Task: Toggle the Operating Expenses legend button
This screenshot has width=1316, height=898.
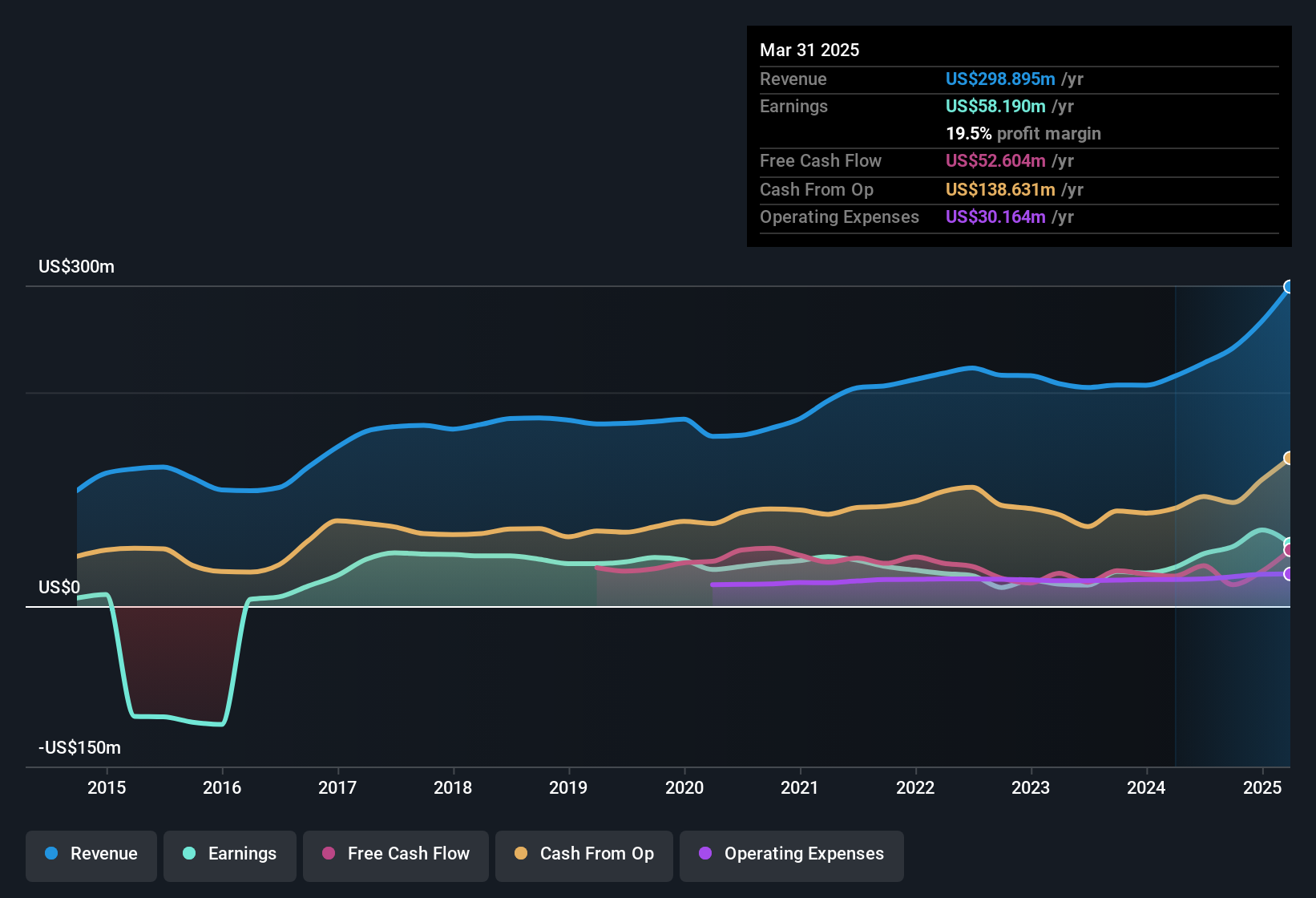Action: (792, 856)
